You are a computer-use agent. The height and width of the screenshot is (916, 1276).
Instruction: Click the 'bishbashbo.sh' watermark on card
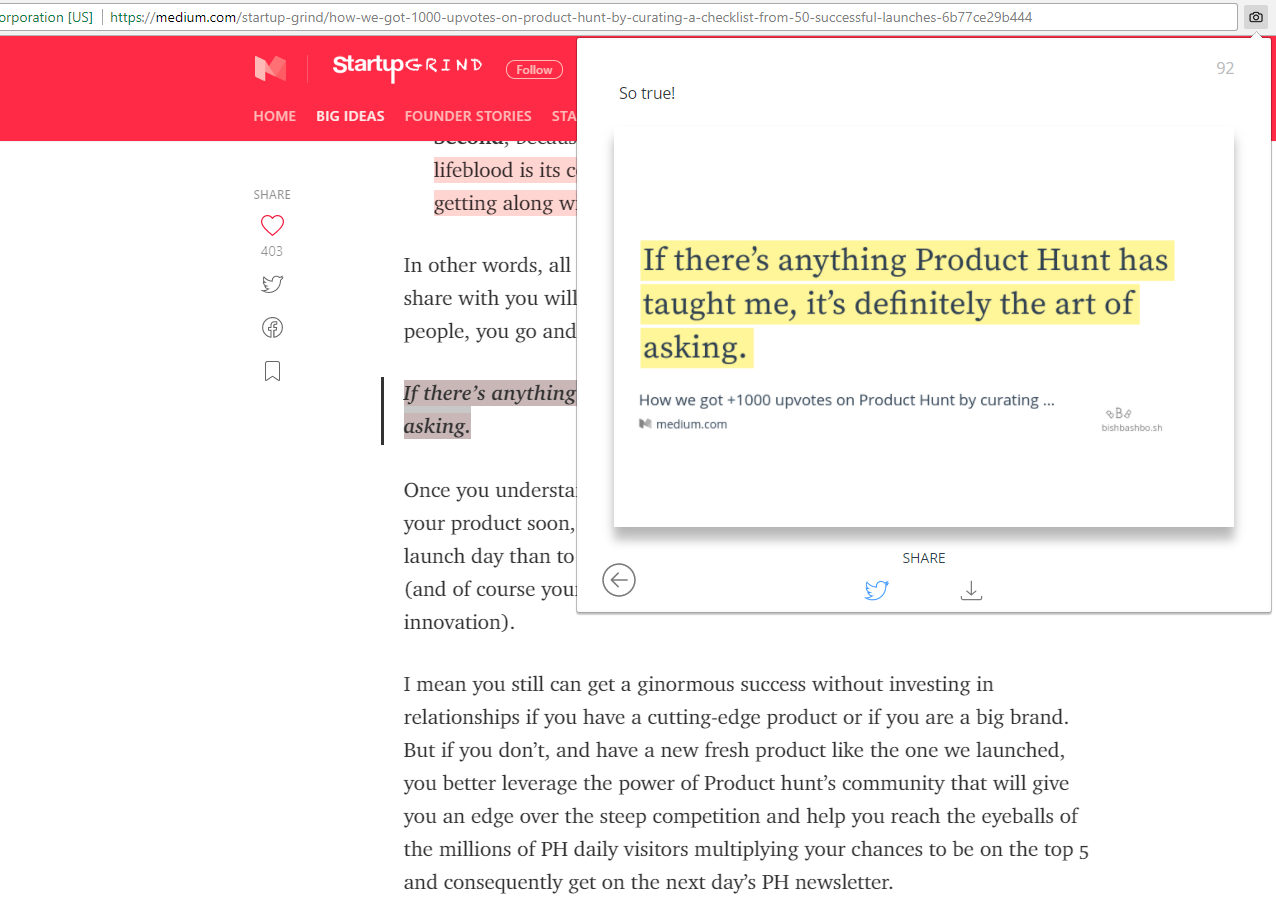(x=1132, y=428)
